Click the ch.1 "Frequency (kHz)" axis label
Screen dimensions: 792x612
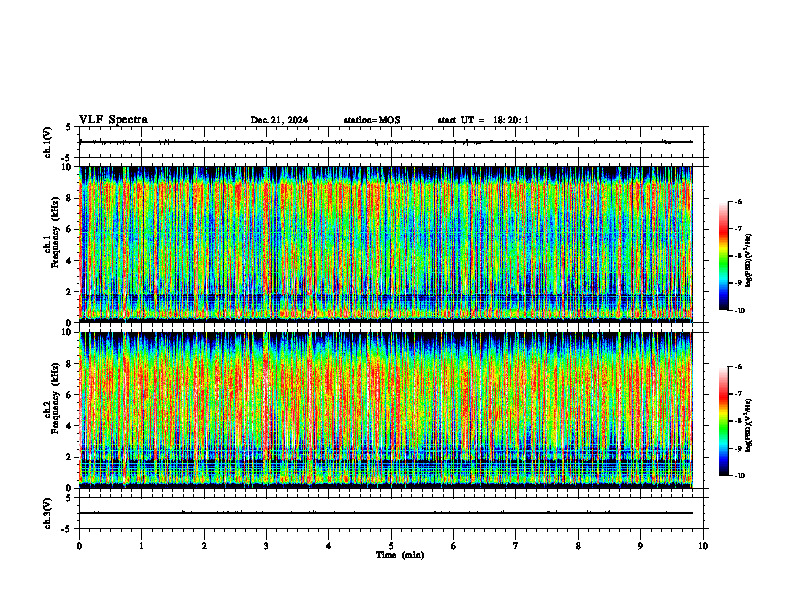tap(55, 232)
